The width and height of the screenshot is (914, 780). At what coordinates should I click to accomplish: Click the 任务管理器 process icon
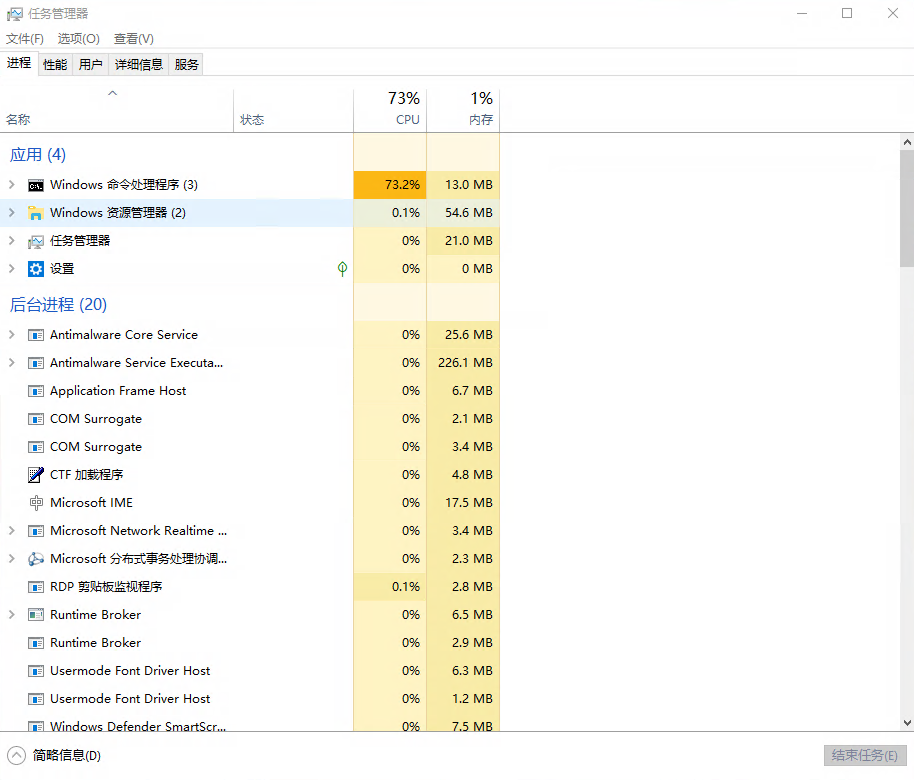point(36,241)
